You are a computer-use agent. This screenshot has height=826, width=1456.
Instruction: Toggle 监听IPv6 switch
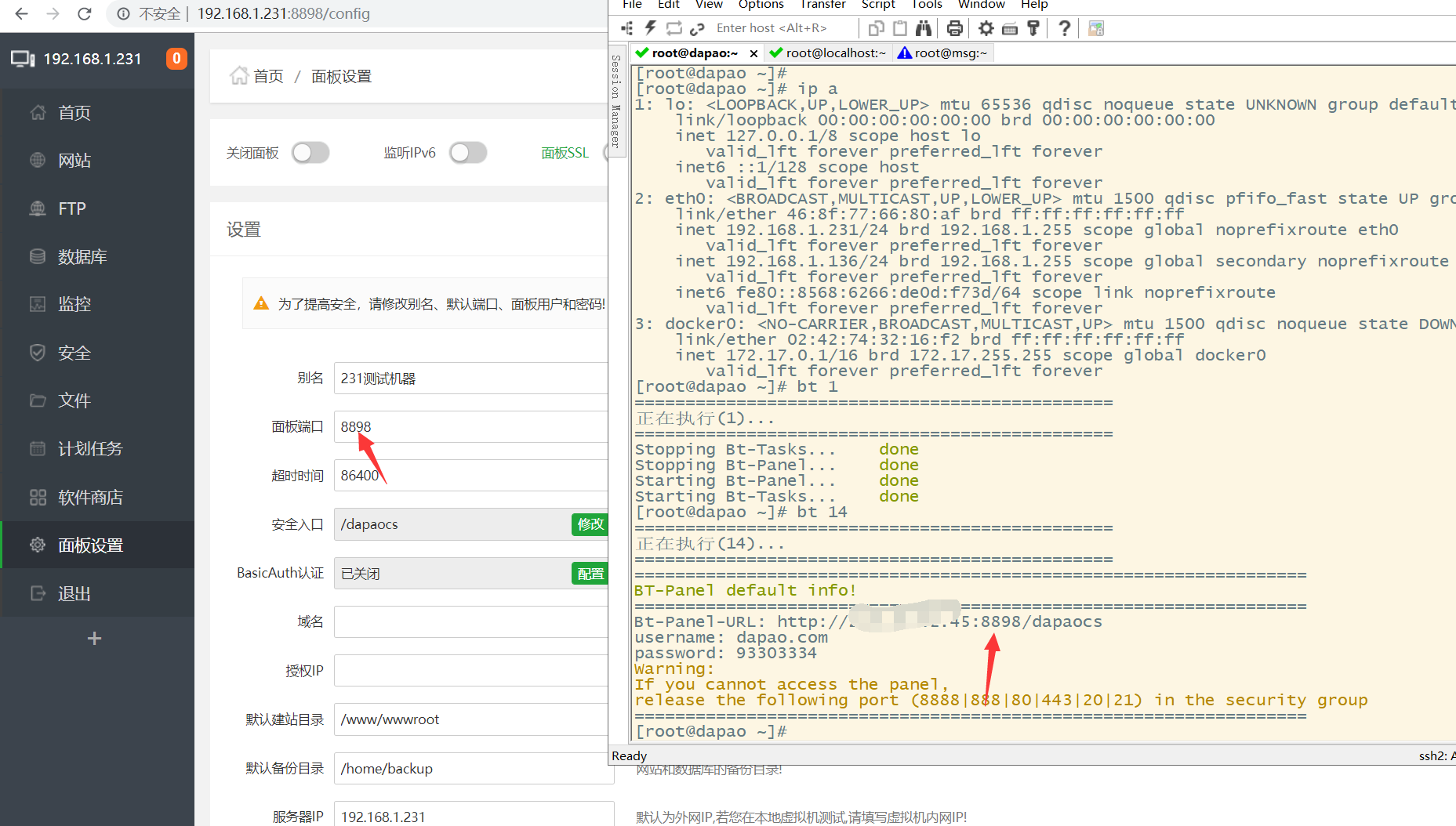pyautogui.click(x=468, y=153)
